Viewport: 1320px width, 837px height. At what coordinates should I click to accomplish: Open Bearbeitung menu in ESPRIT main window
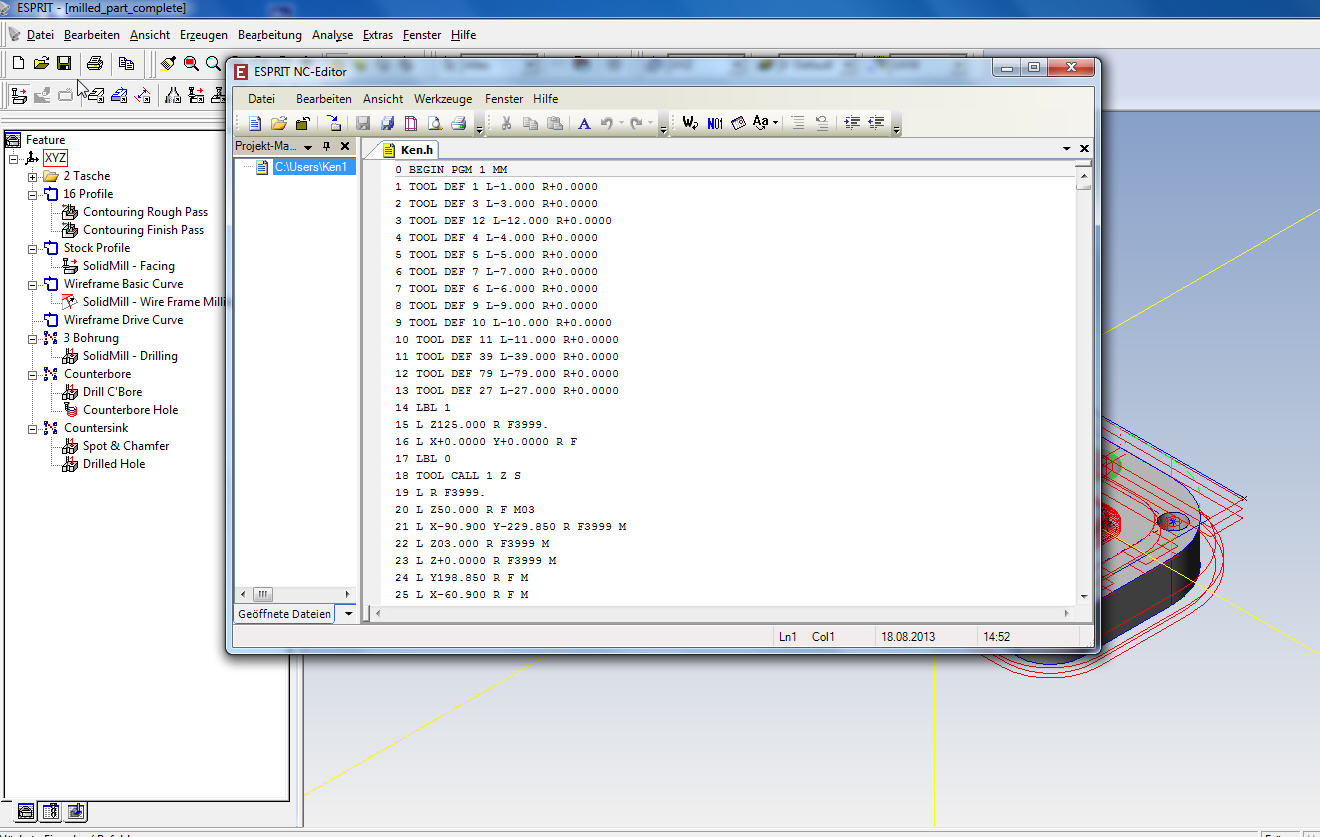tap(270, 35)
